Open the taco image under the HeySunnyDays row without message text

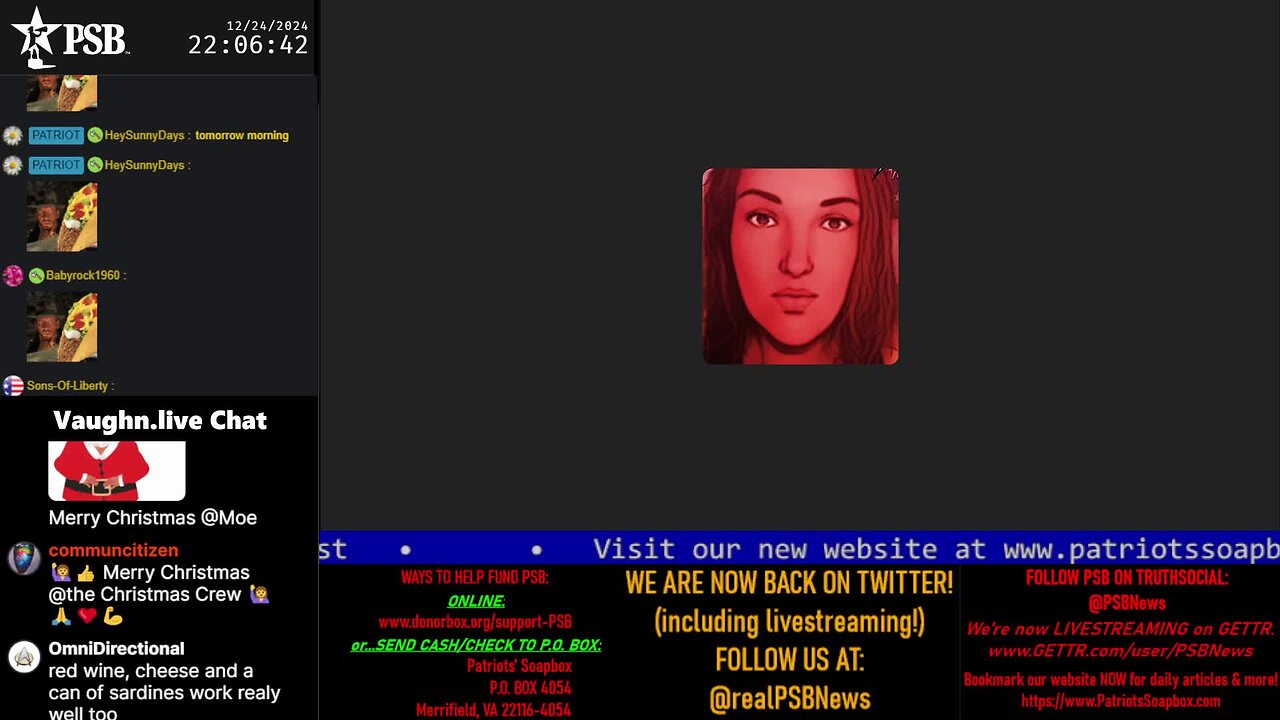[x=62, y=216]
